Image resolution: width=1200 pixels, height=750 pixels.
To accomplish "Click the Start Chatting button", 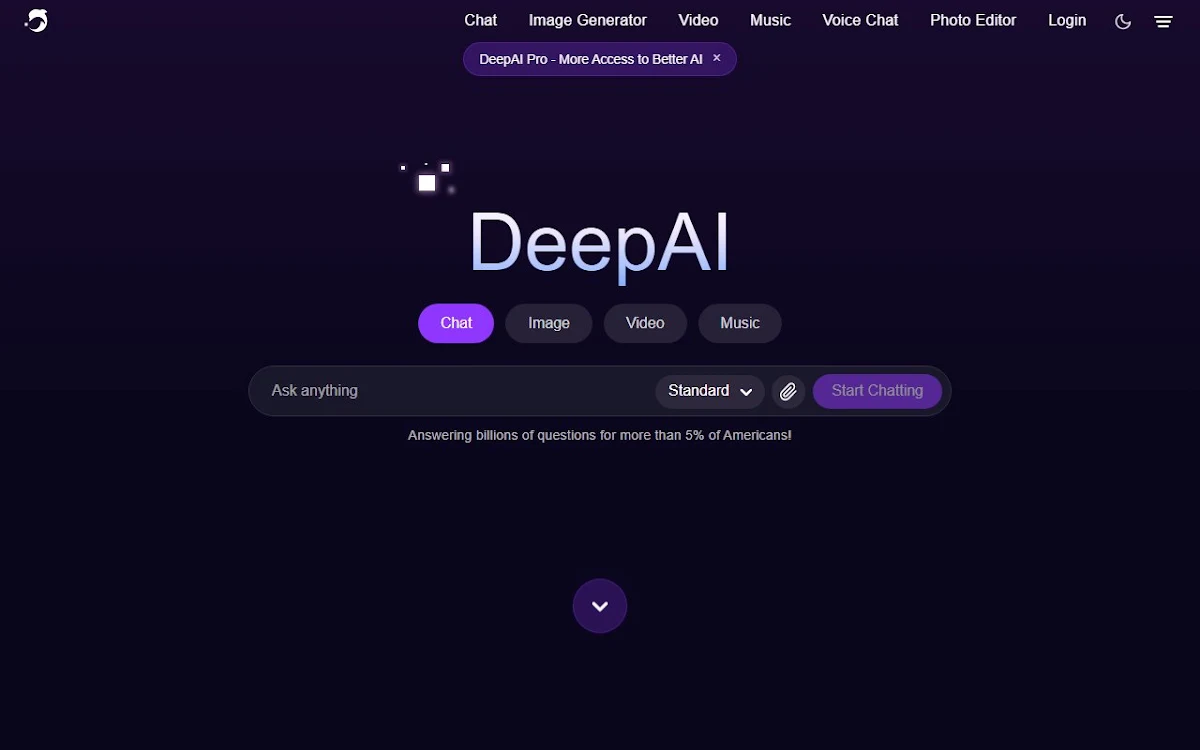I will pyautogui.click(x=877, y=391).
